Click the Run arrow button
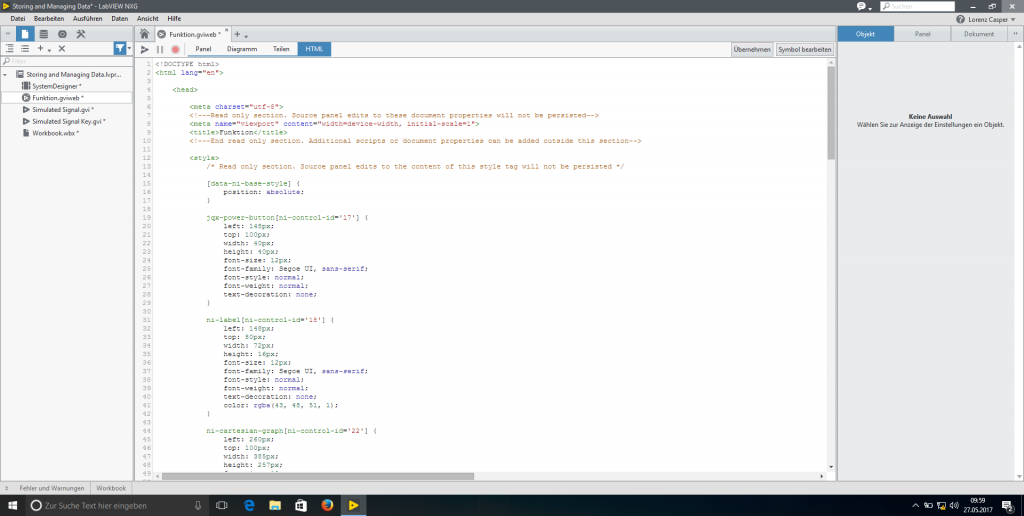This screenshot has height=516, width=1024. pos(145,49)
